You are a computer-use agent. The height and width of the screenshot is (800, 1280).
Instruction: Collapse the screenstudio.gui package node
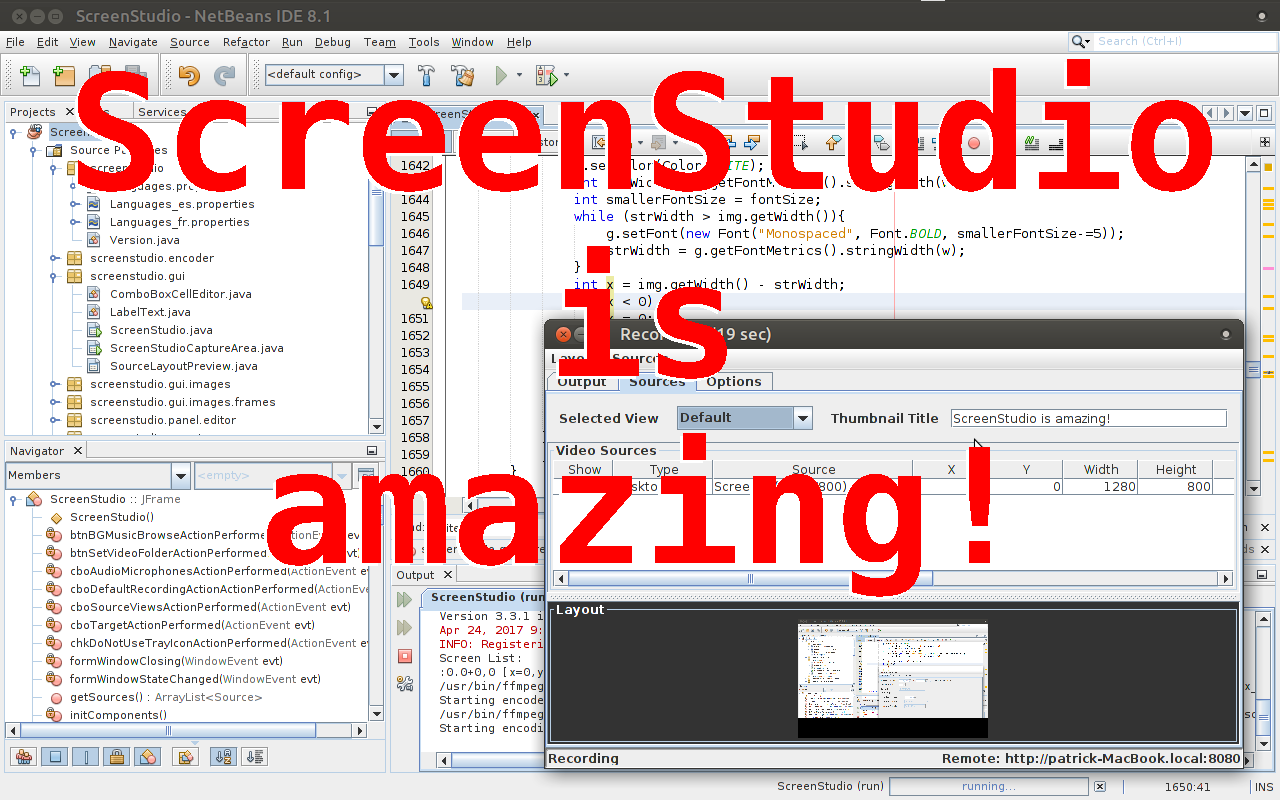tap(55, 276)
